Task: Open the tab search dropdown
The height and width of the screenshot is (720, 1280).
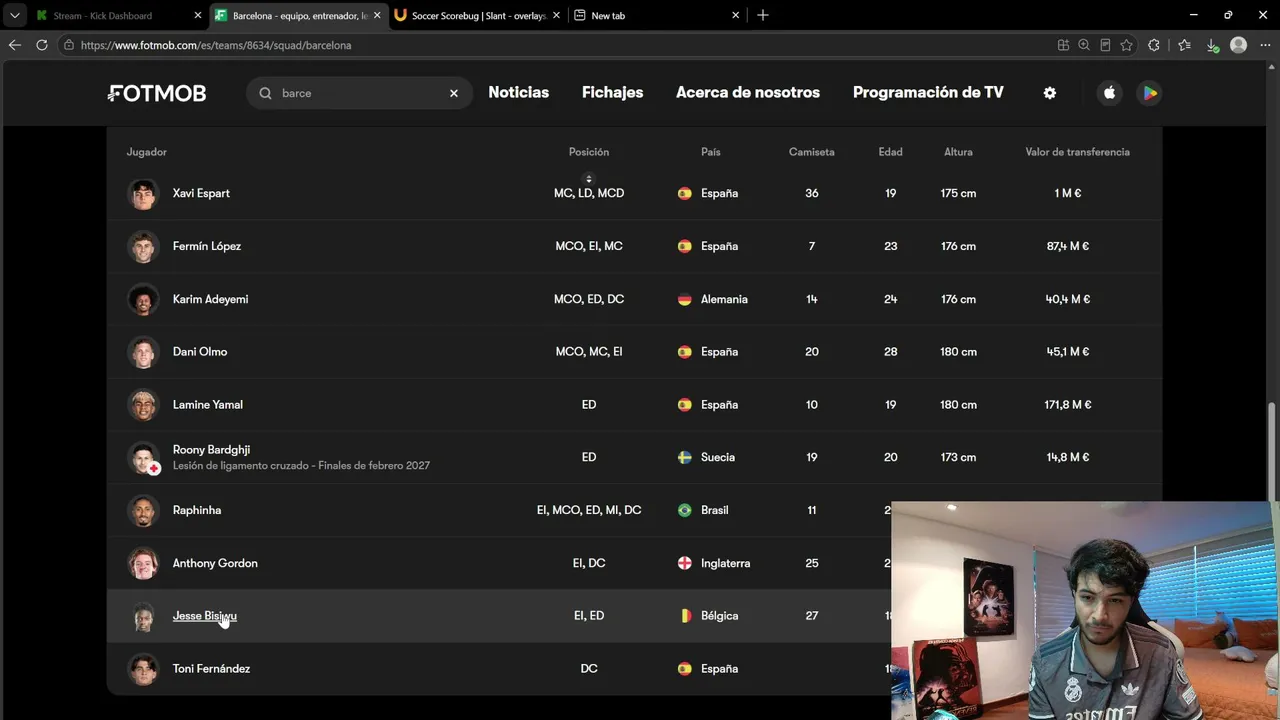Action: pyautogui.click(x=14, y=15)
